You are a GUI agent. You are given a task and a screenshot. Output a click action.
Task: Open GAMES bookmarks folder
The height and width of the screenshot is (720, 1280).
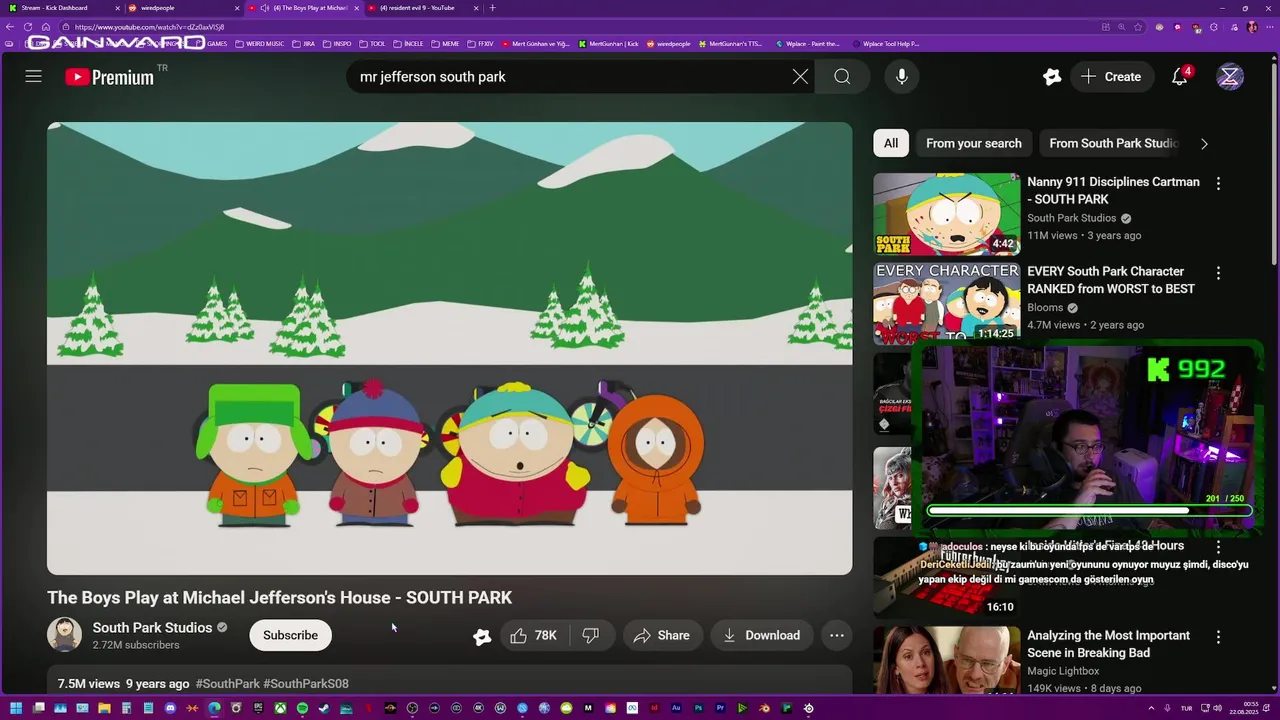[x=213, y=44]
